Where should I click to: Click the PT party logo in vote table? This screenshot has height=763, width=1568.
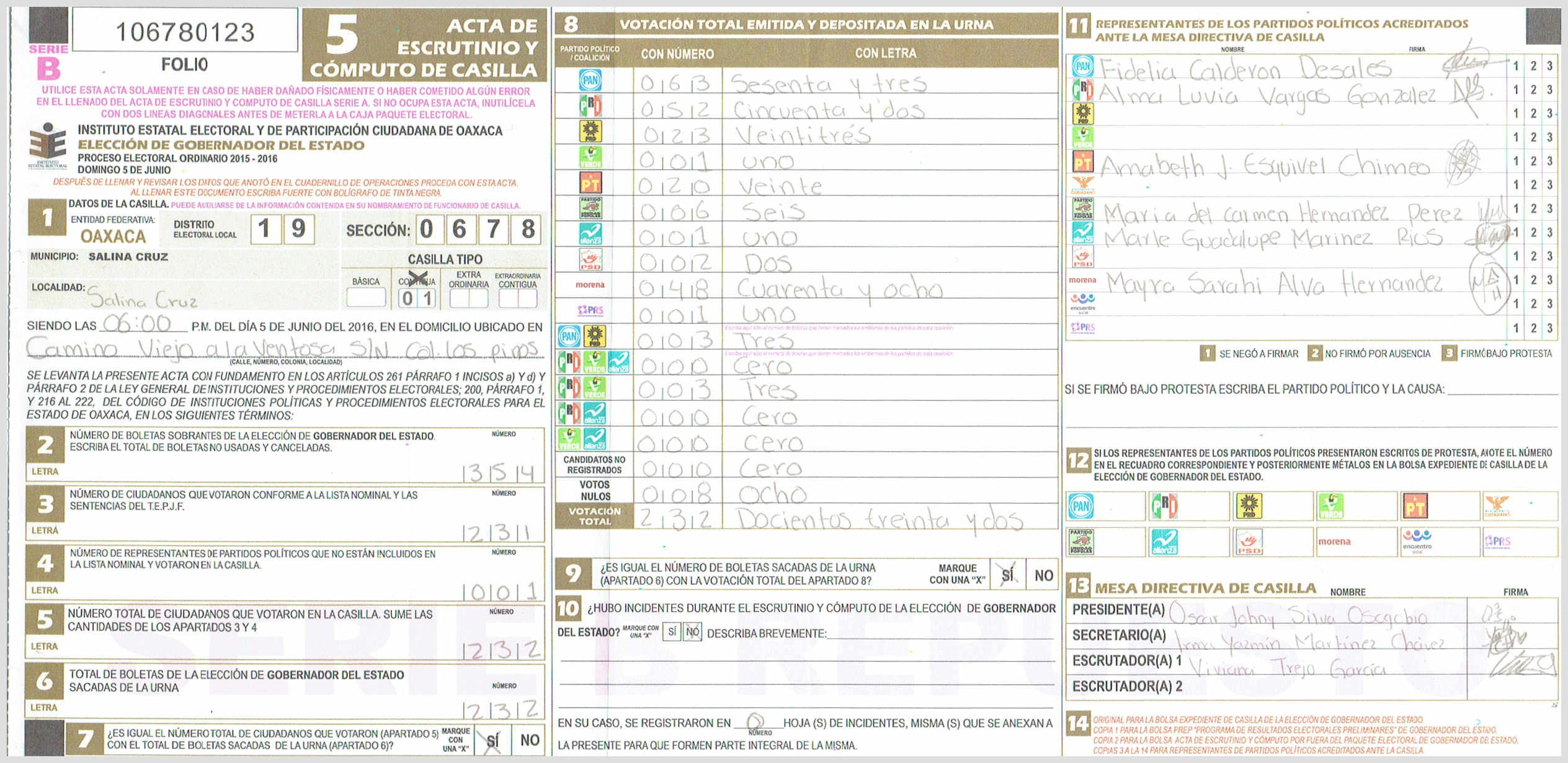point(590,184)
